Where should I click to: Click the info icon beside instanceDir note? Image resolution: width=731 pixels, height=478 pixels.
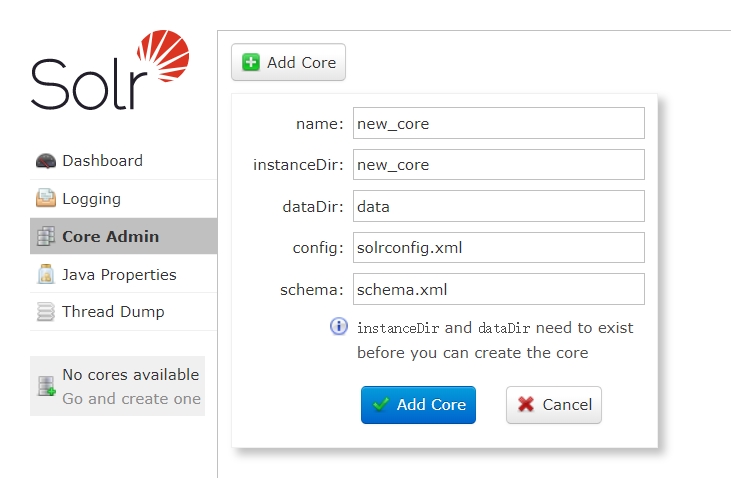point(339,326)
